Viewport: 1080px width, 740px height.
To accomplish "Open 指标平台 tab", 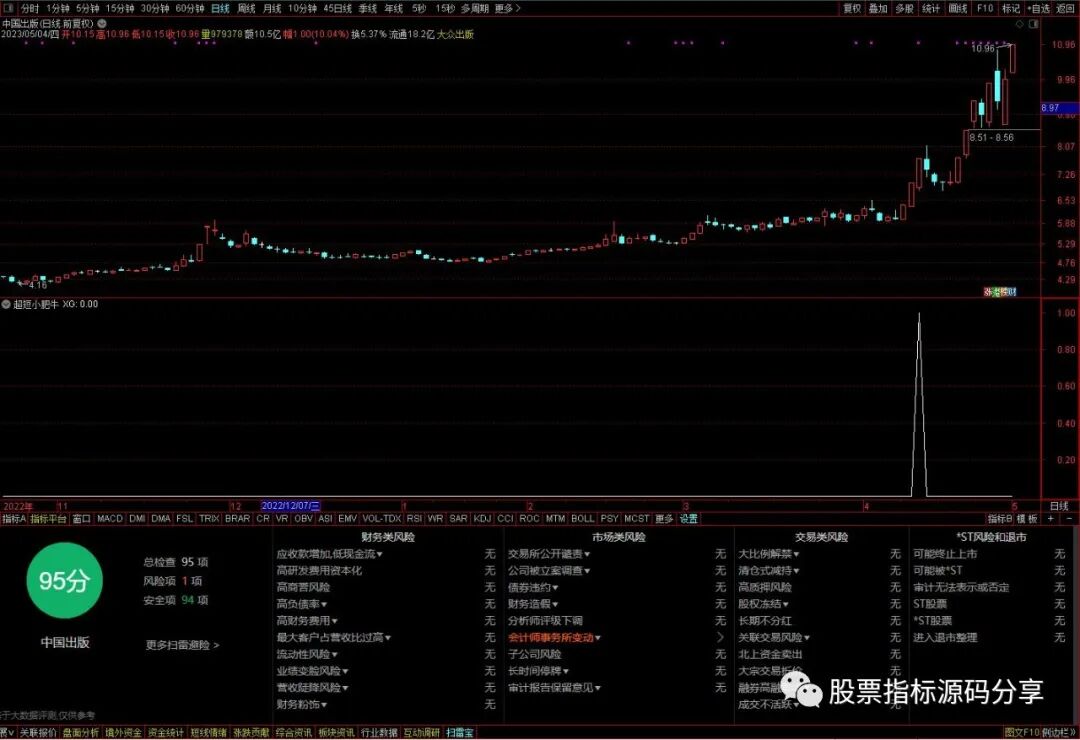I will (x=48, y=518).
